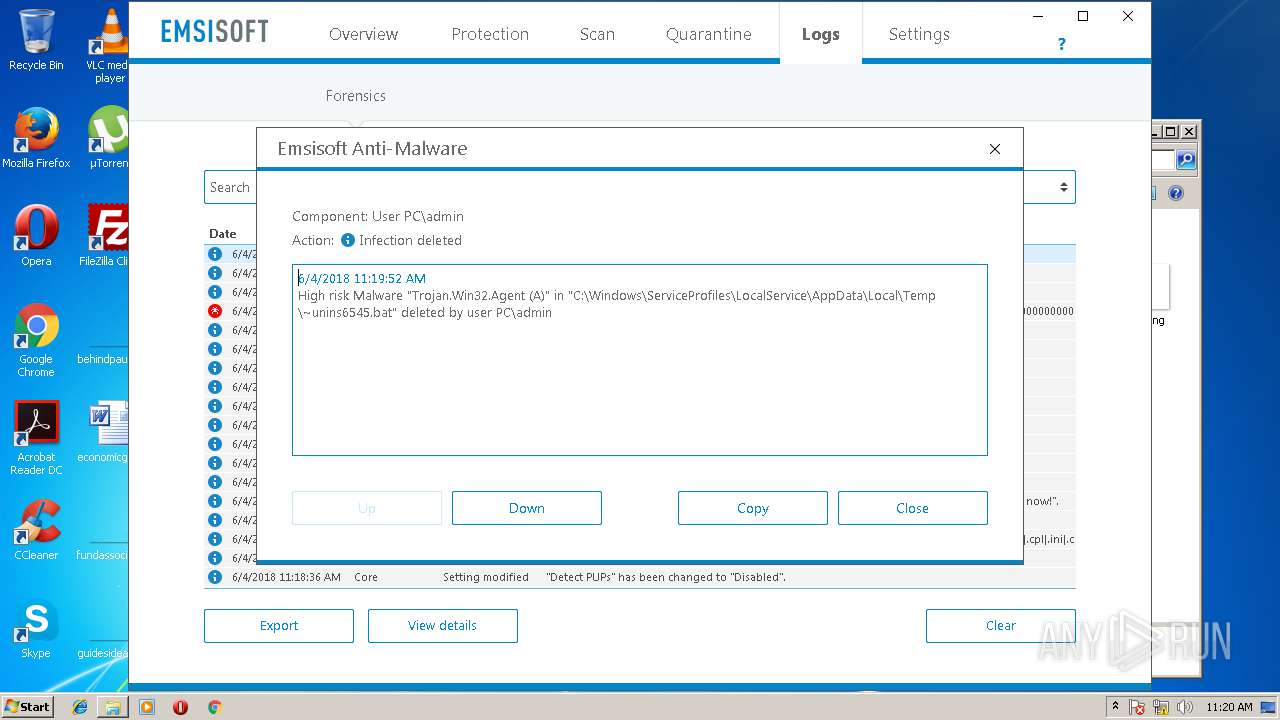This screenshot has height=720, width=1280.
Task: Open the log filter dropdown arrows
Action: [1064, 187]
